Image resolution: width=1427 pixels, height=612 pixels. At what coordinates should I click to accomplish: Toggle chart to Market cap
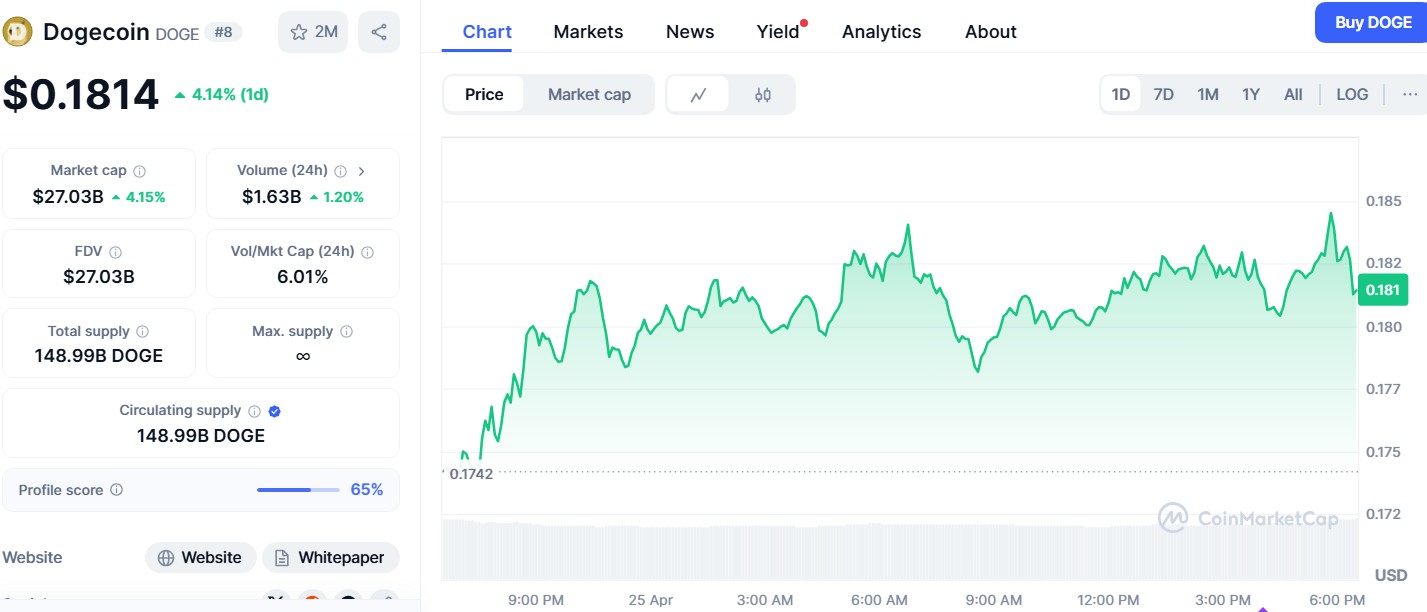[x=589, y=95]
